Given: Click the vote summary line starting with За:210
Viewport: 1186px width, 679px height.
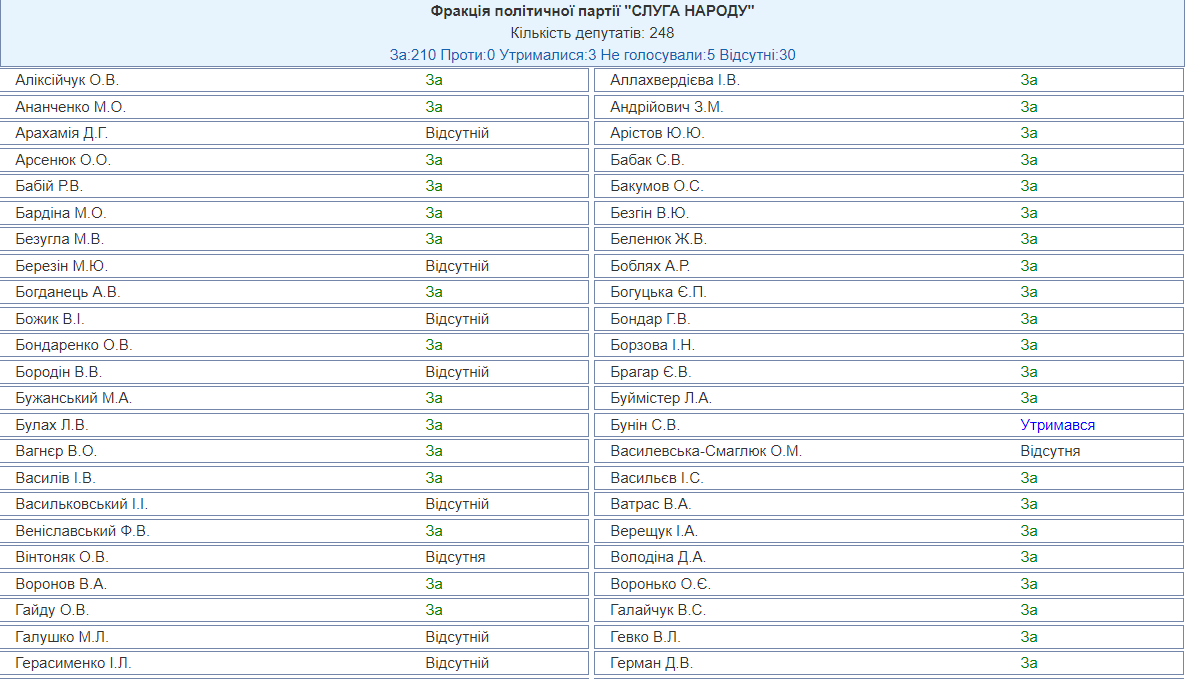Looking at the screenshot, I should tap(592, 55).
